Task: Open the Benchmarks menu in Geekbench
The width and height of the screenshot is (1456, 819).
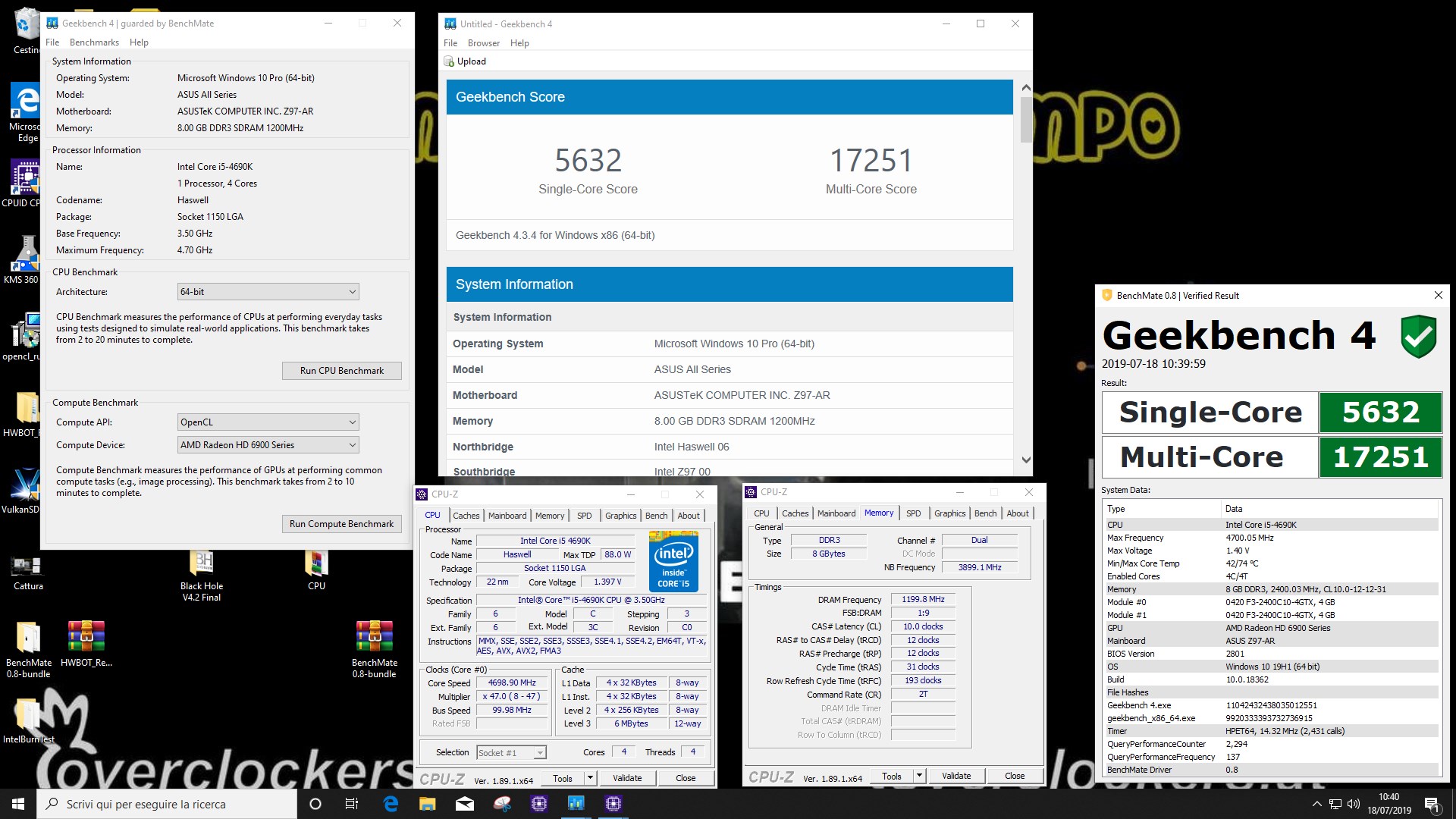Action: click(x=94, y=42)
